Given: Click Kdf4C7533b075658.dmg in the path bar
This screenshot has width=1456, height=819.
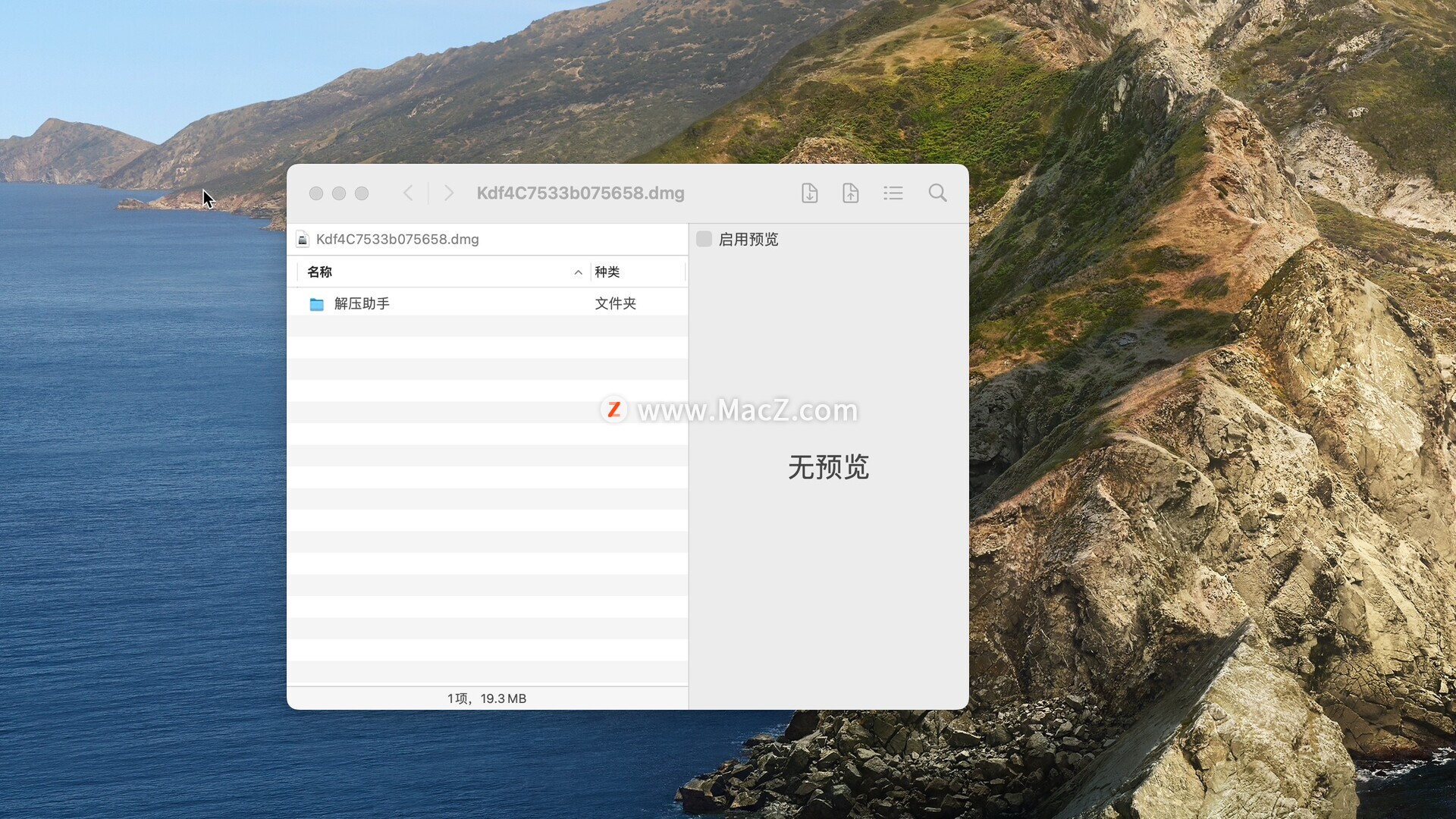Looking at the screenshot, I should coord(397,240).
